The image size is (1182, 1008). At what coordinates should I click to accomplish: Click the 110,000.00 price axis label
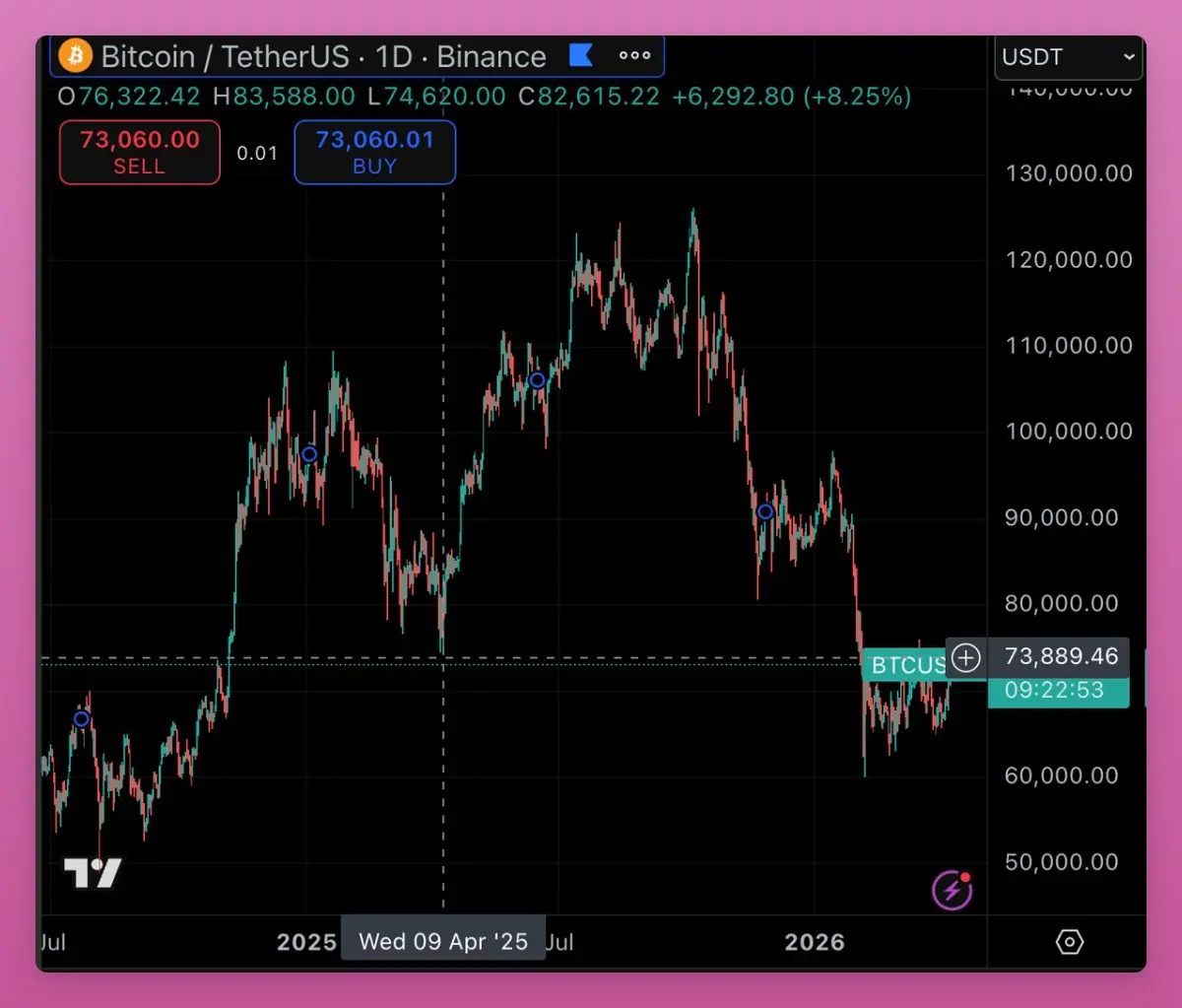(x=1069, y=345)
